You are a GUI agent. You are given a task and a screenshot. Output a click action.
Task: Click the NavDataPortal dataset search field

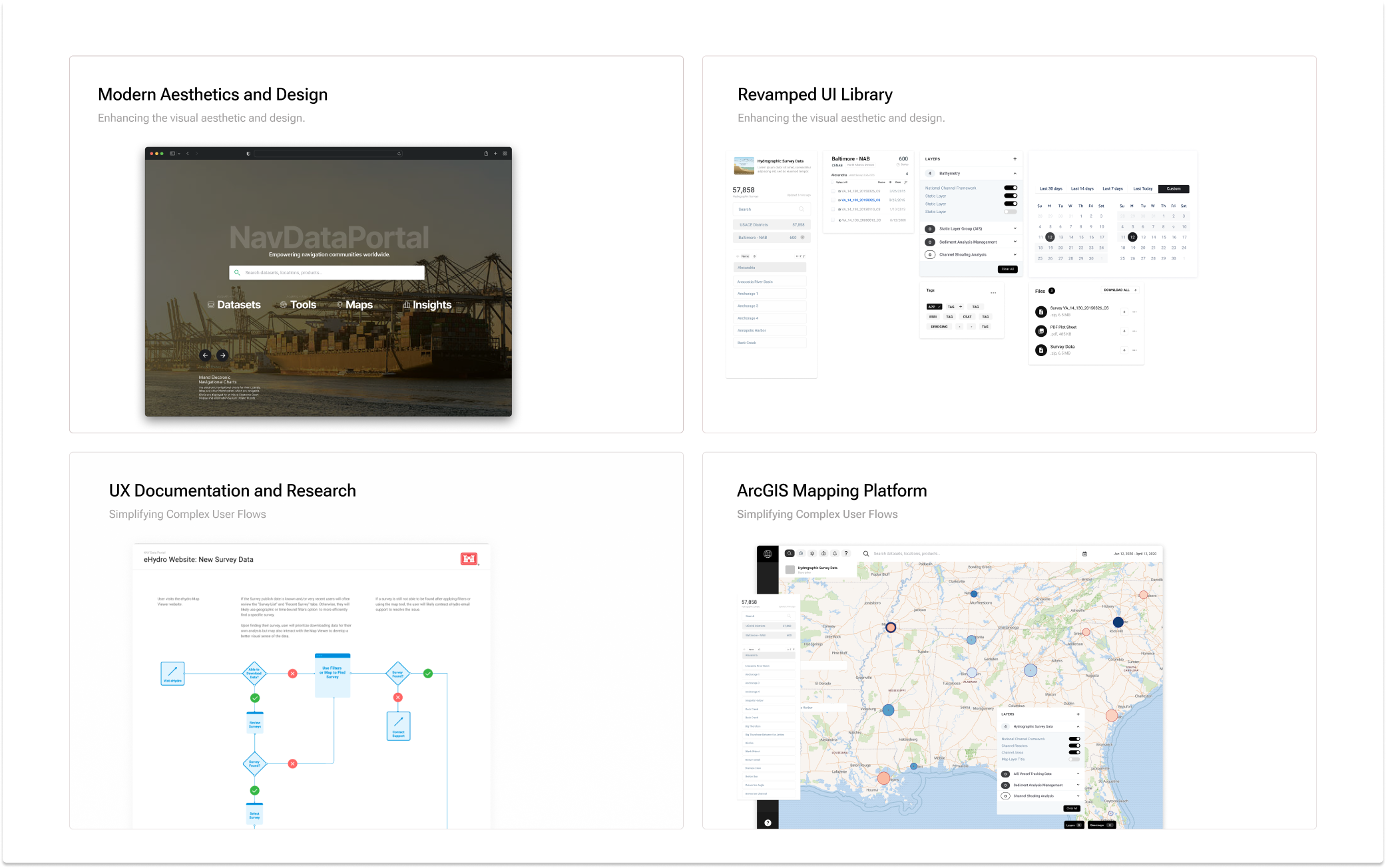[x=327, y=273]
